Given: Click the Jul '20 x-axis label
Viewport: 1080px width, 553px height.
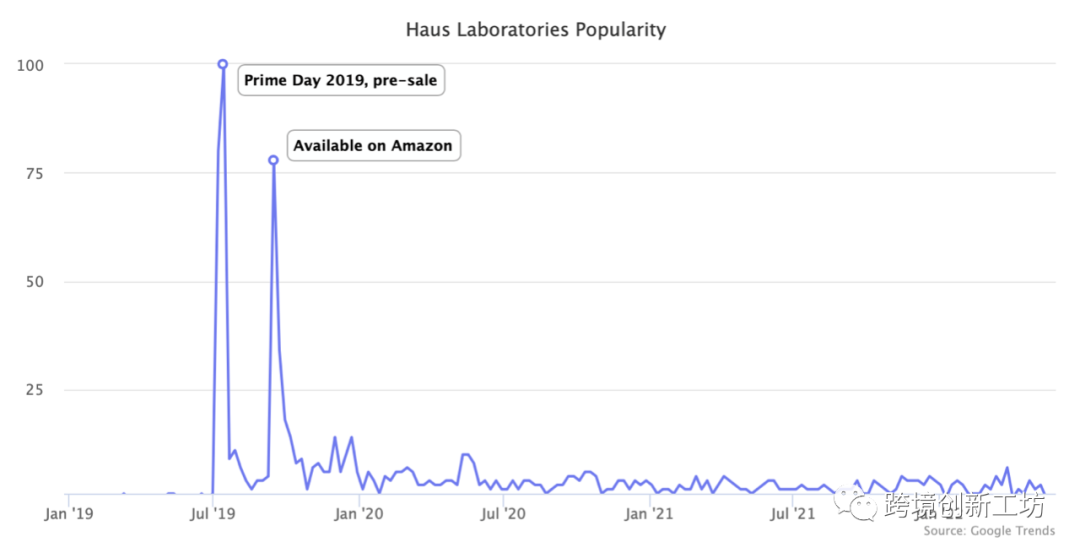Looking at the screenshot, I should pyautogui.click(x=503, y=514).
